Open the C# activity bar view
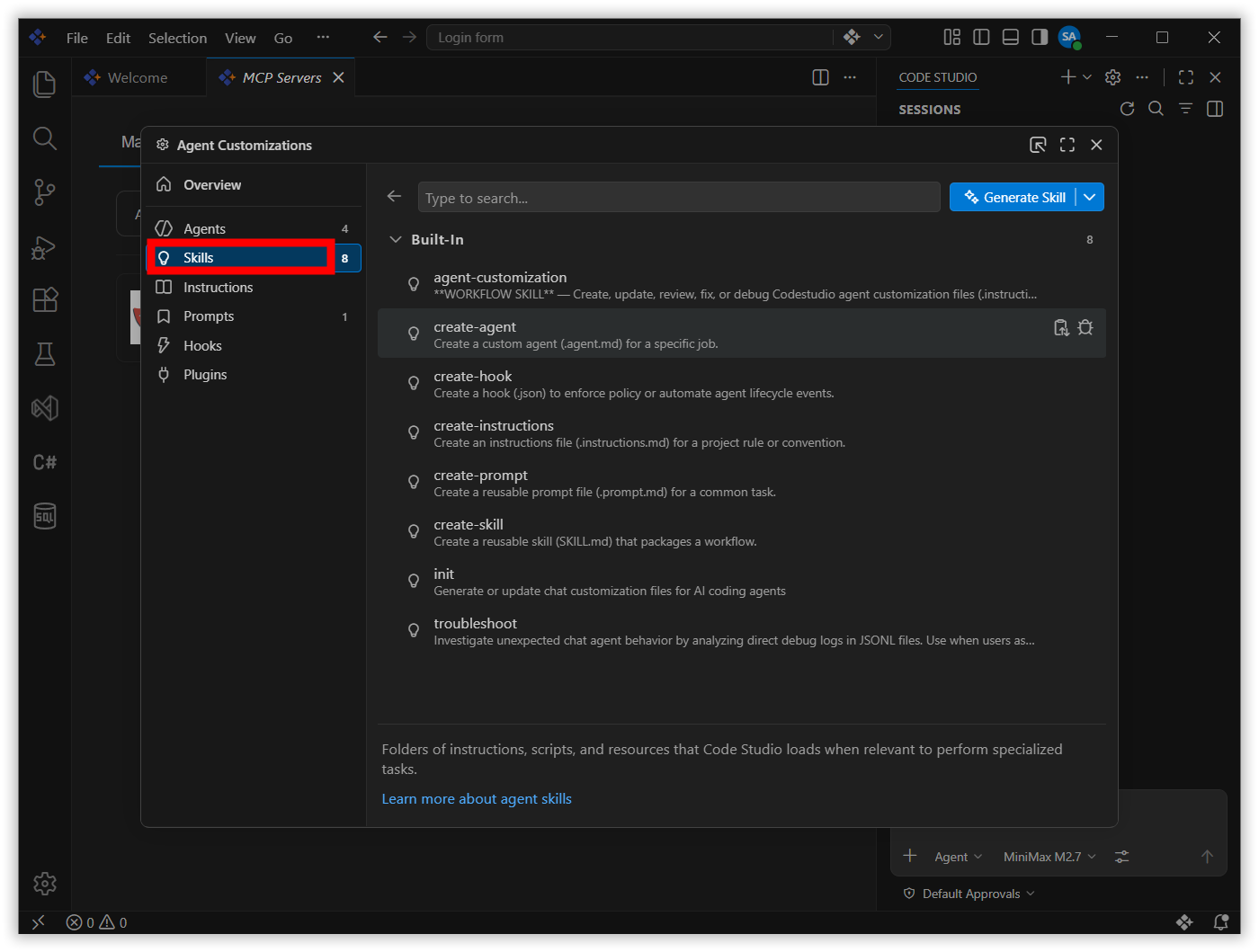The width and height of the screenshot is (1259, 952). click(44, 462)
